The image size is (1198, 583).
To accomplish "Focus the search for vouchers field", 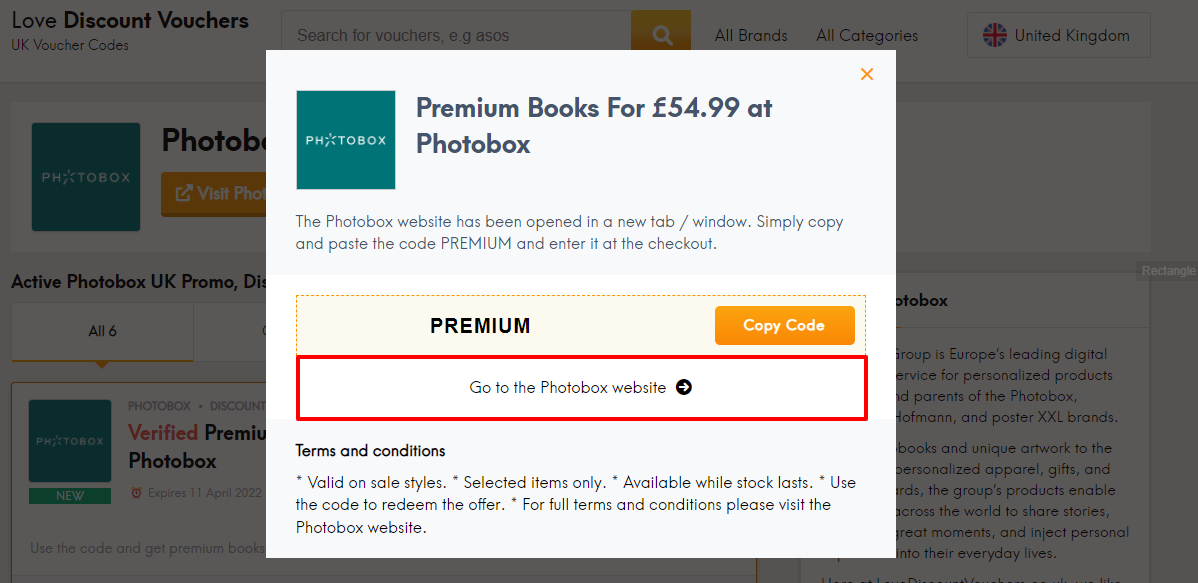I will click(456, 35).
